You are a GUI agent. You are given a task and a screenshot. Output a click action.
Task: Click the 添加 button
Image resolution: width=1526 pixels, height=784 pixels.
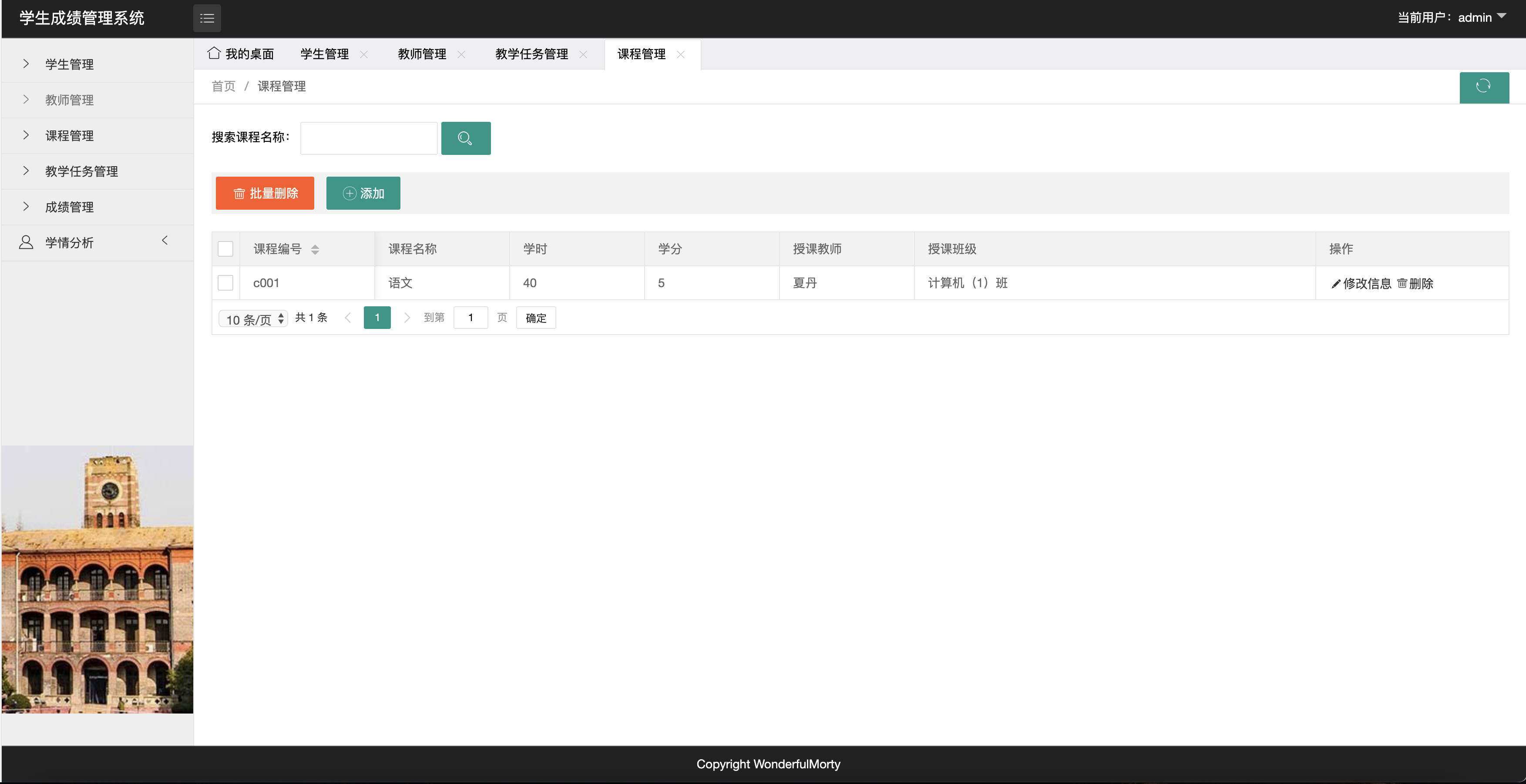tap(363, 194)
